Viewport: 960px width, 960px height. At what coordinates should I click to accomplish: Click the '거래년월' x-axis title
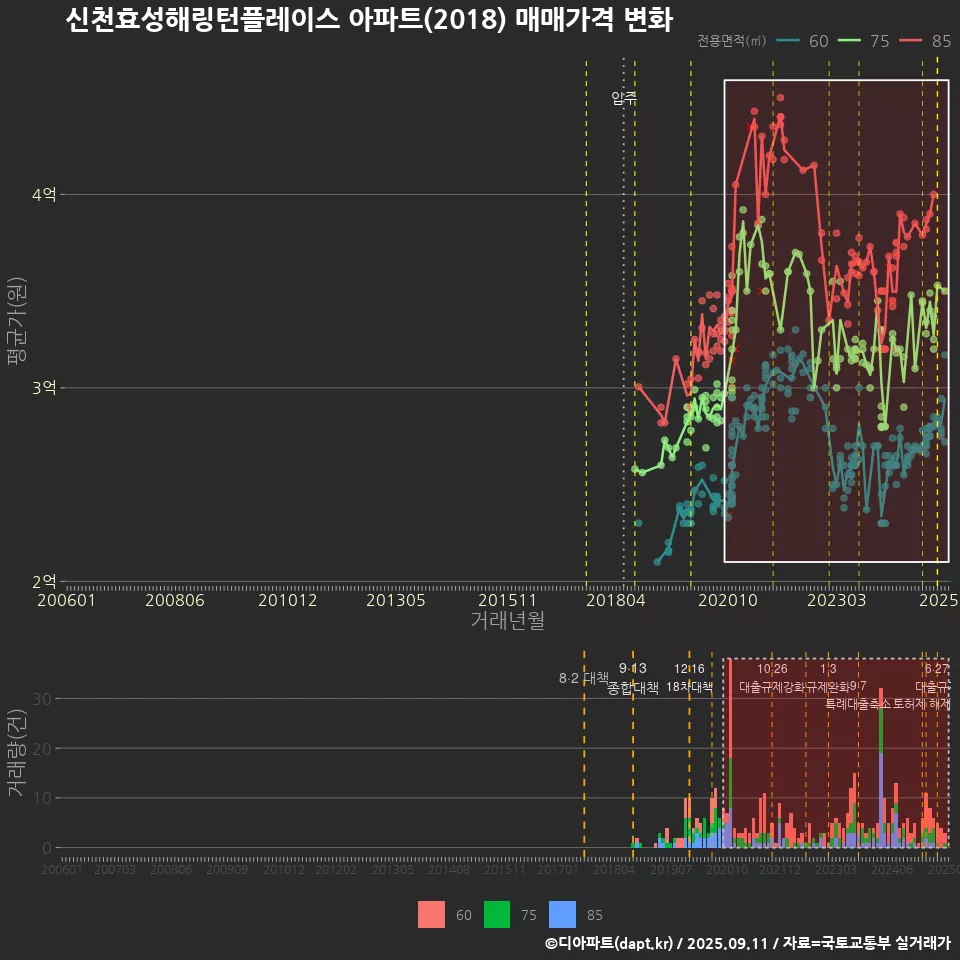(508, 620)
